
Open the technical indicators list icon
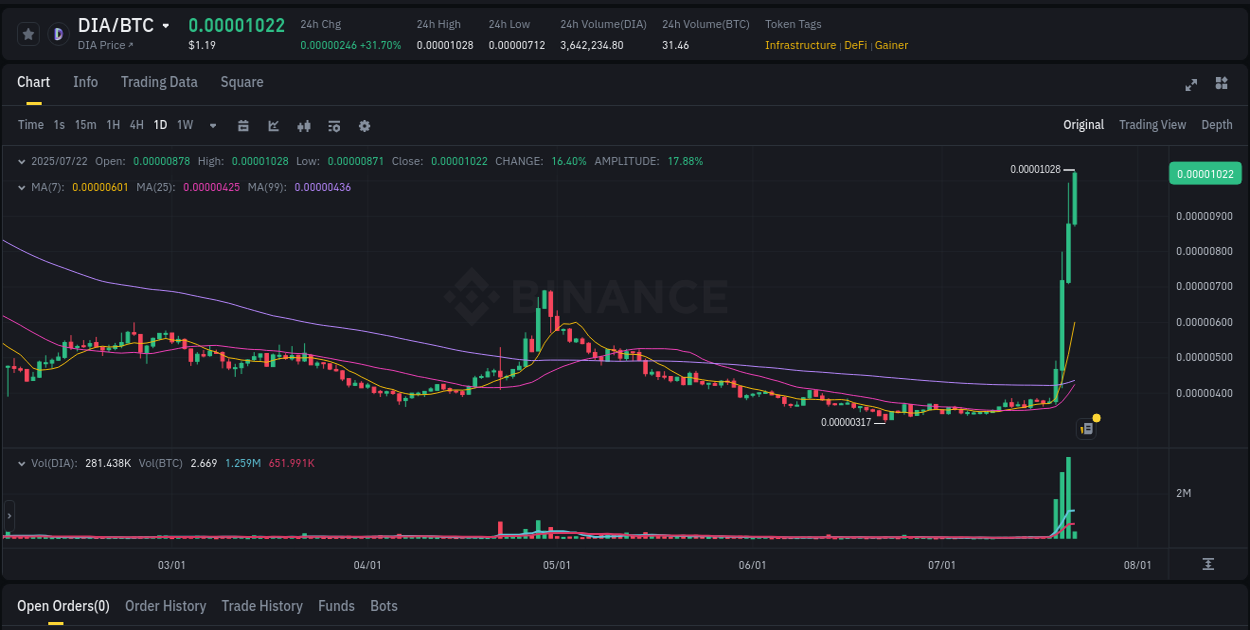[334, 126]
